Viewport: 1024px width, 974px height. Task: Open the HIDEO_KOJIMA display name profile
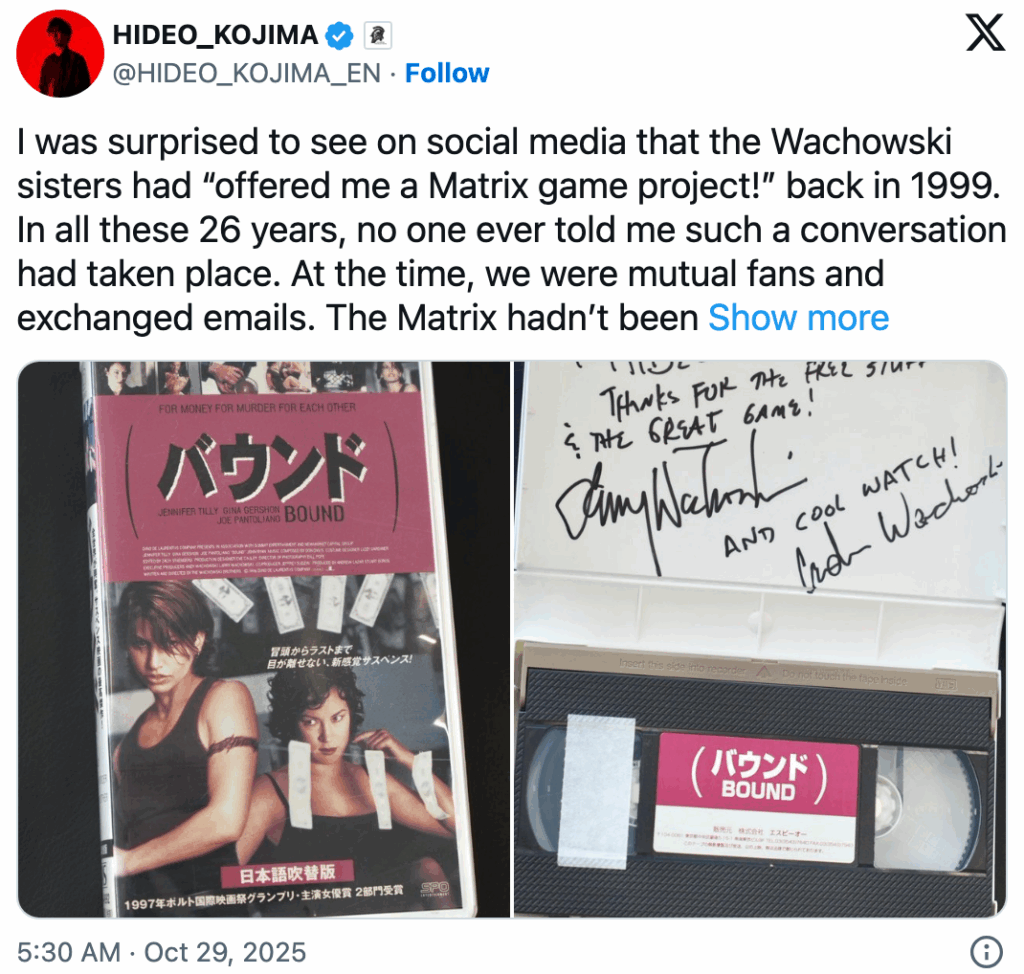point(216,34)
